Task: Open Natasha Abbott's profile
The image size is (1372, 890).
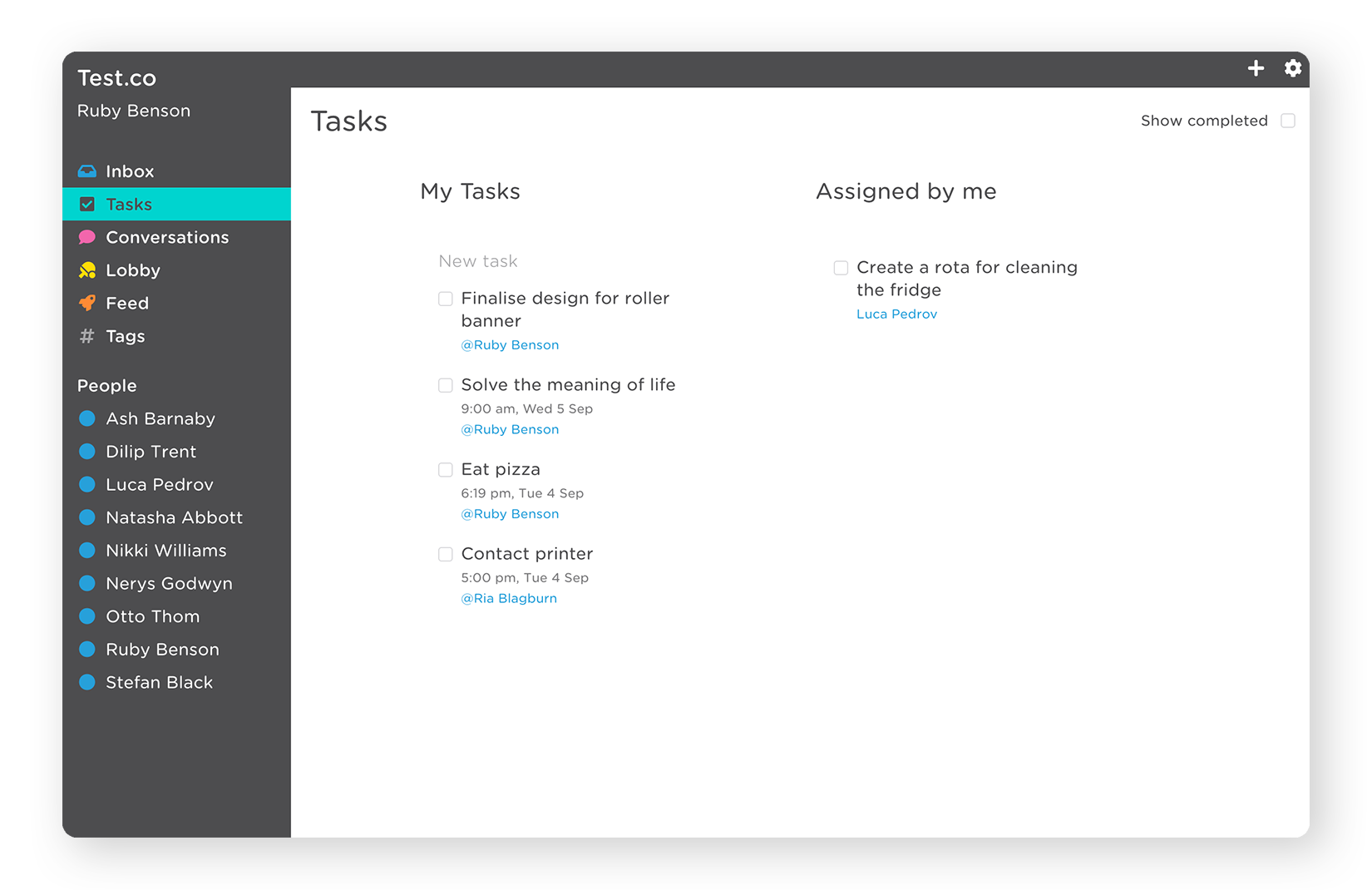Action: 175,517
